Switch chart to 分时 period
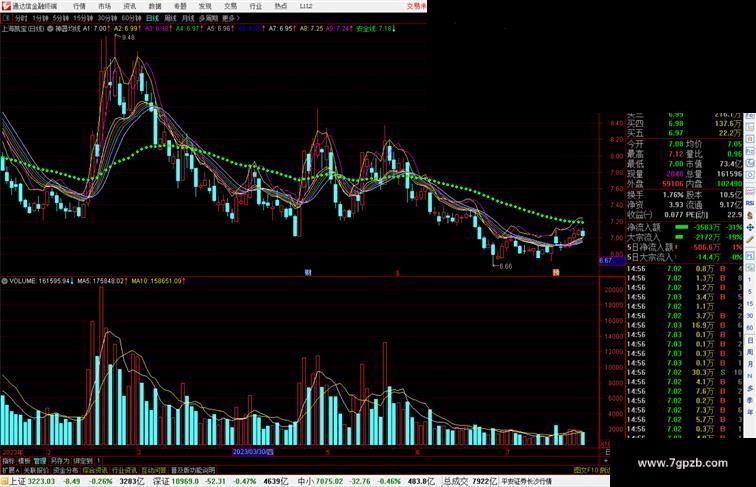This screenshot has height=487, width=756. [x=21, y=18]
